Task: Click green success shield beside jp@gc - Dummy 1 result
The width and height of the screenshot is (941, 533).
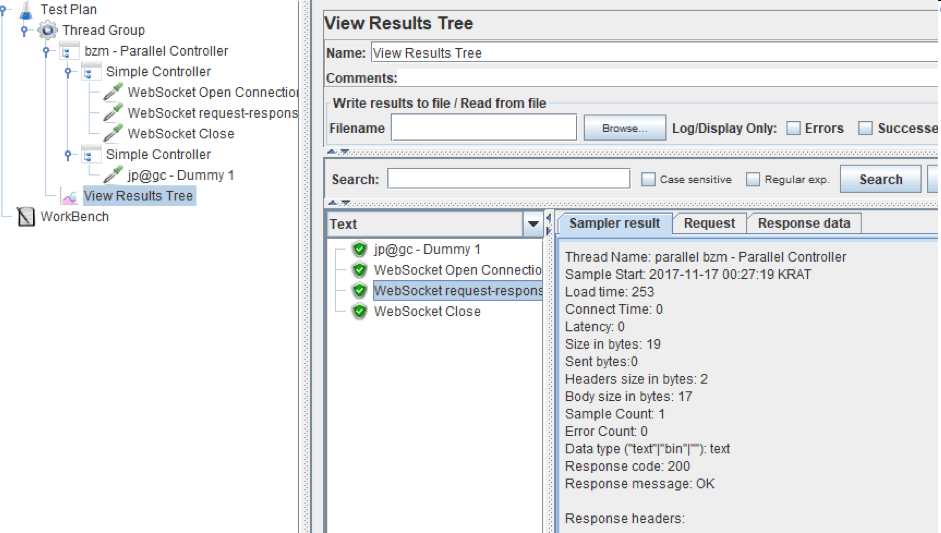Action: pos(359,249)
